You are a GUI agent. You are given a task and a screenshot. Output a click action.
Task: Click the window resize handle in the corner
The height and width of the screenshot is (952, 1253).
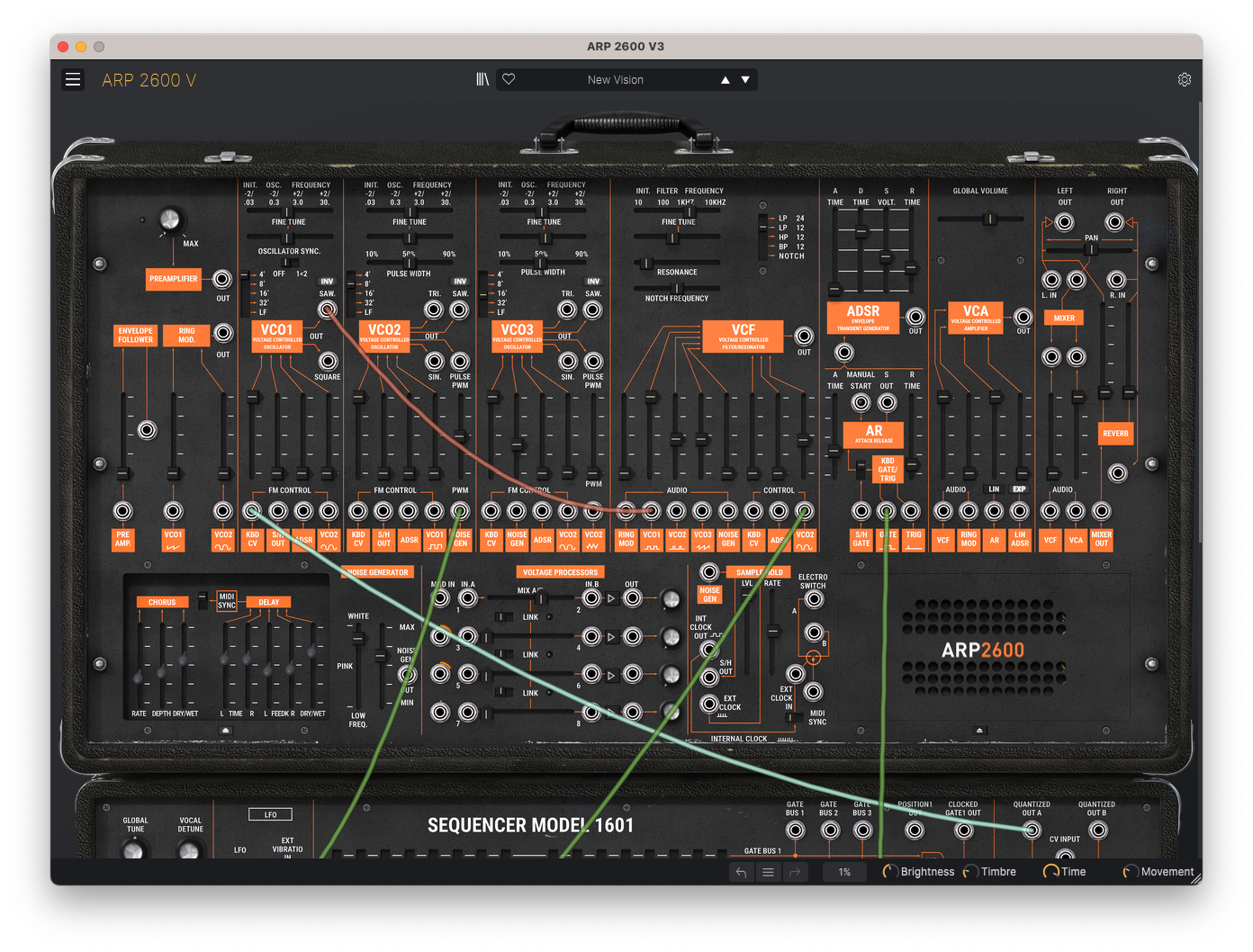[x=1196, y=879]
